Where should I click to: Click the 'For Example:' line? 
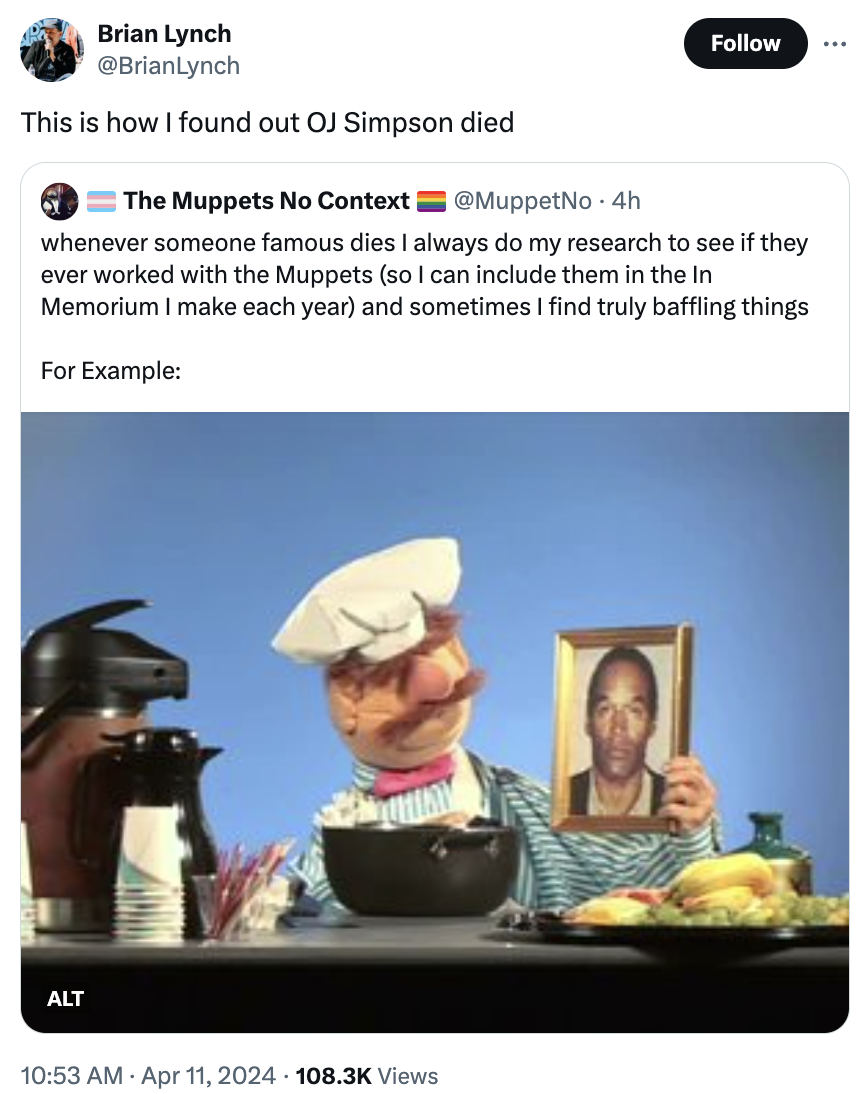111,370
